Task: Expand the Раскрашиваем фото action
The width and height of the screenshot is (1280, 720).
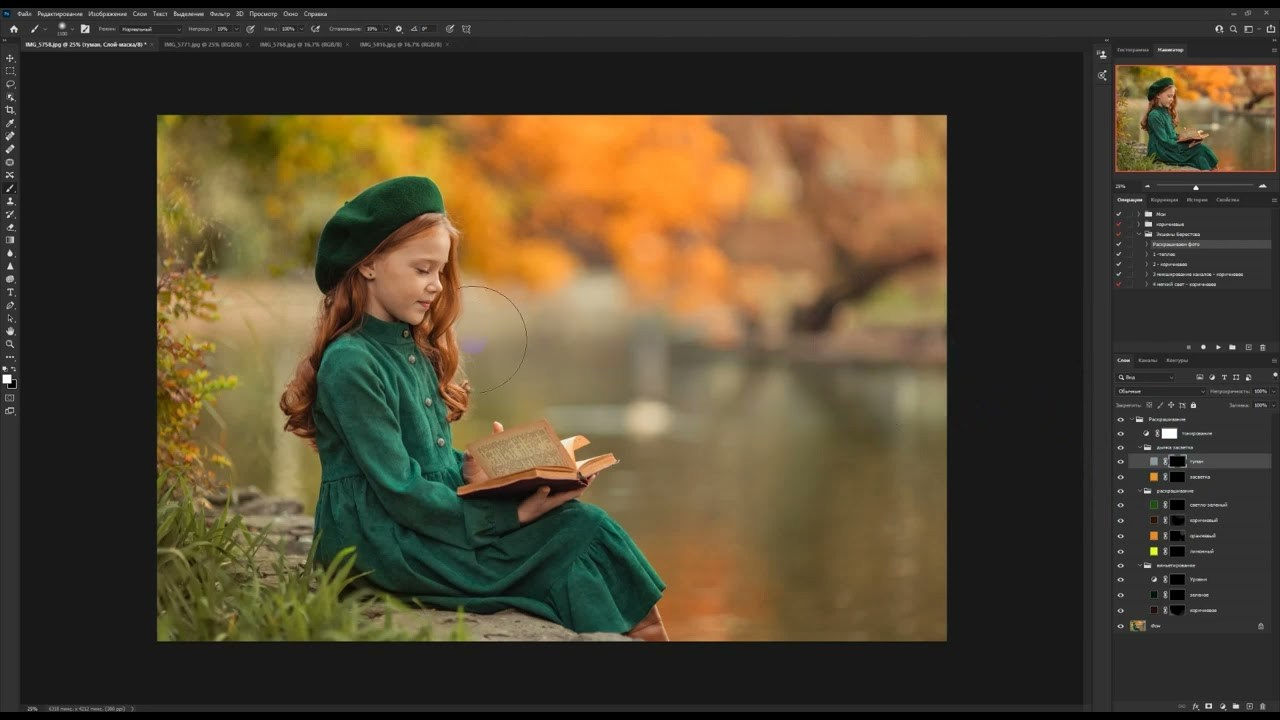Action: pos(1146,244)
